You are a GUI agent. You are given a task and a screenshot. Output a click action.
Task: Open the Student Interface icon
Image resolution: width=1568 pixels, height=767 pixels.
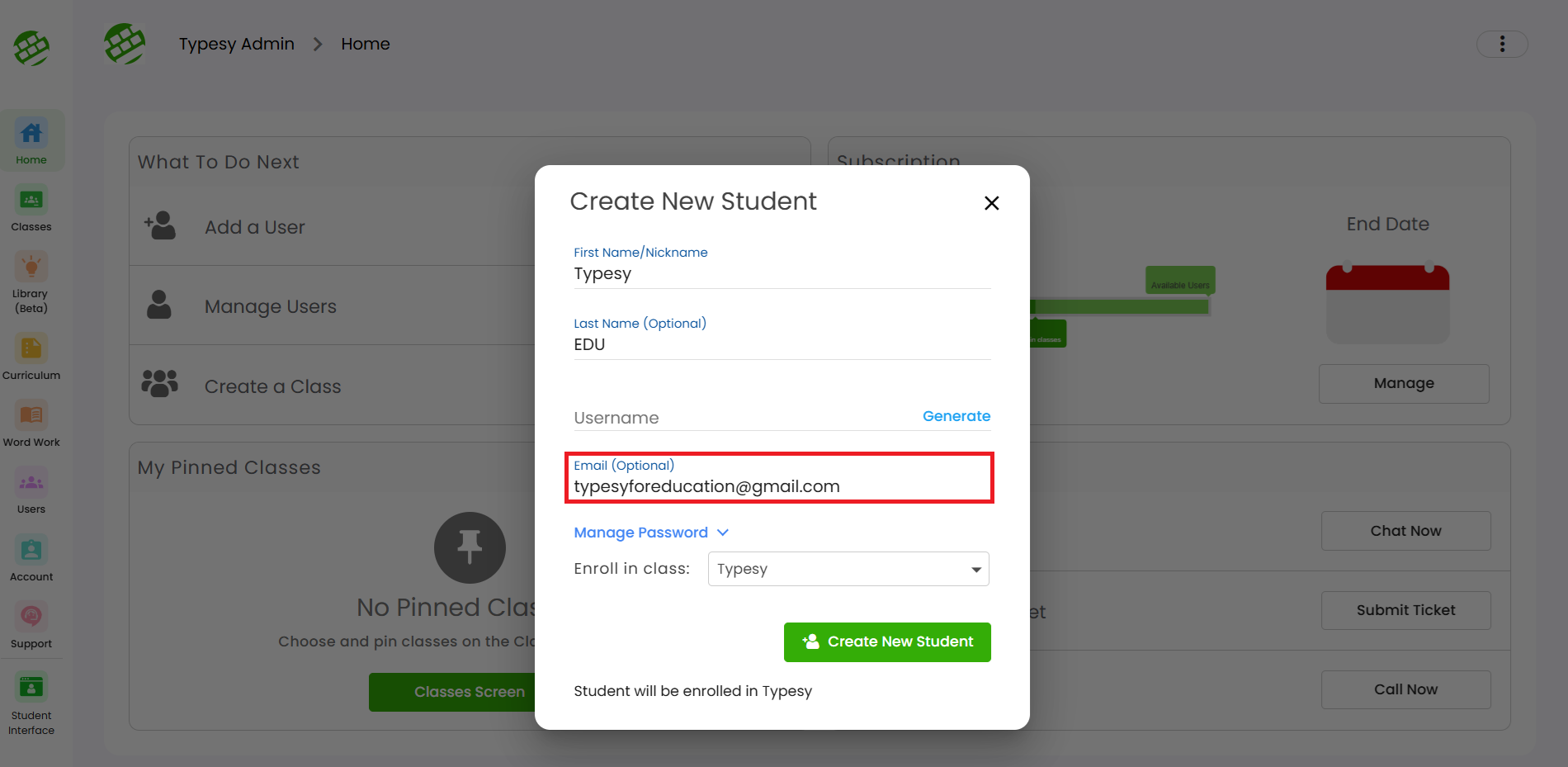coord(31,698)
